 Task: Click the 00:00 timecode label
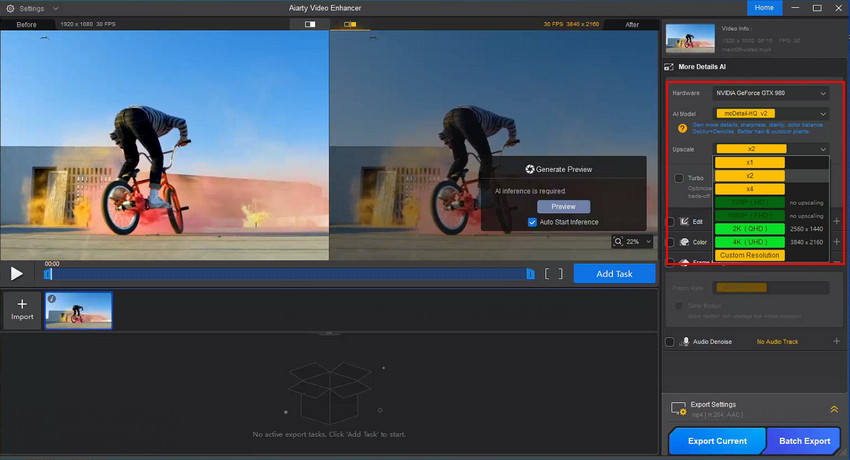point(52,264)
